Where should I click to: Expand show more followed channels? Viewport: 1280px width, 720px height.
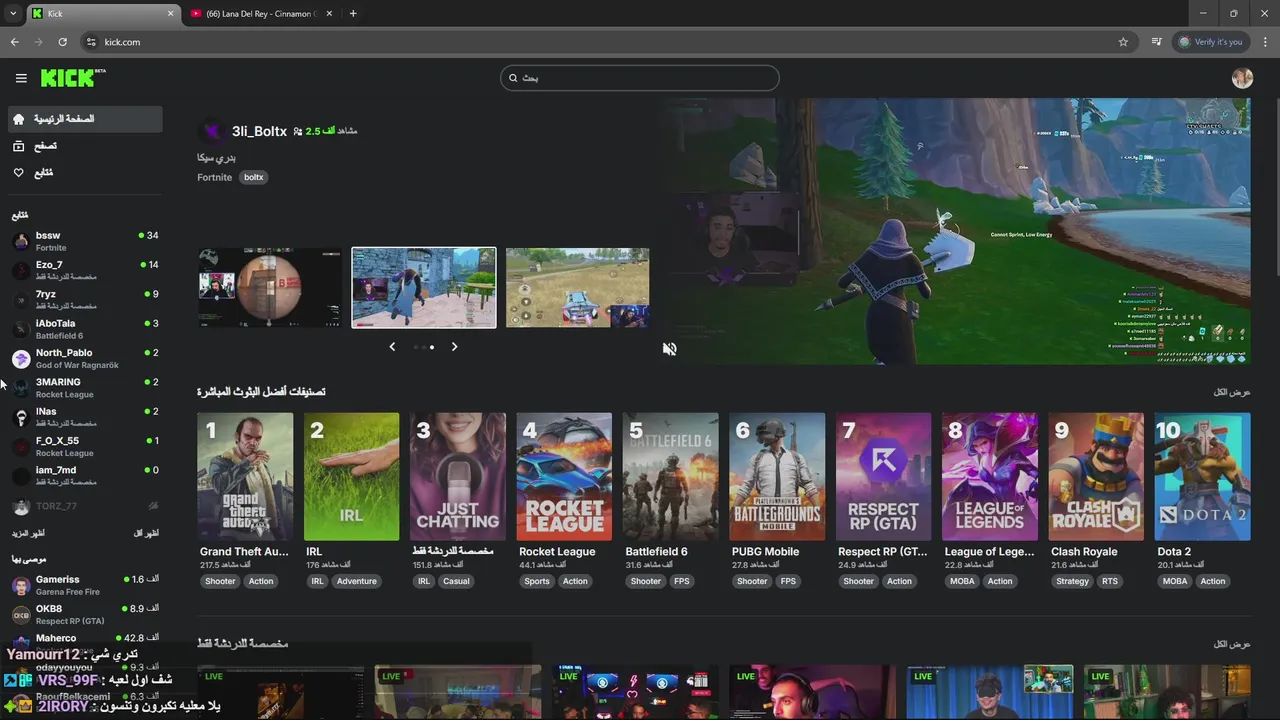click(28, 533)
